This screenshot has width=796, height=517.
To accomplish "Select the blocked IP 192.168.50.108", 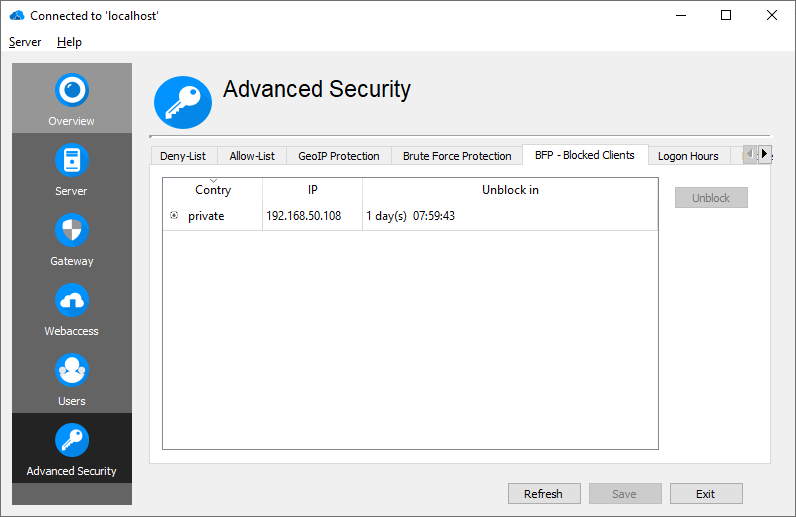I will pyautogui.click(x=304, y=216).
